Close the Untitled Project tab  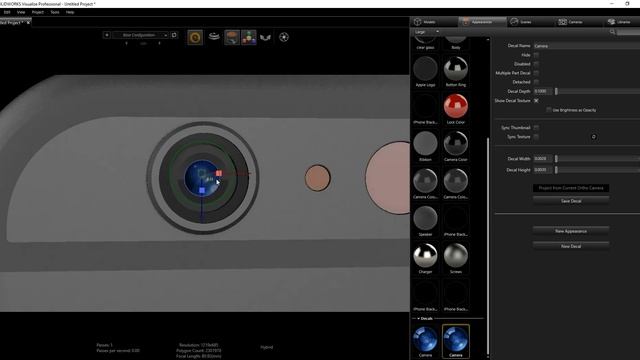coord(28,23)
